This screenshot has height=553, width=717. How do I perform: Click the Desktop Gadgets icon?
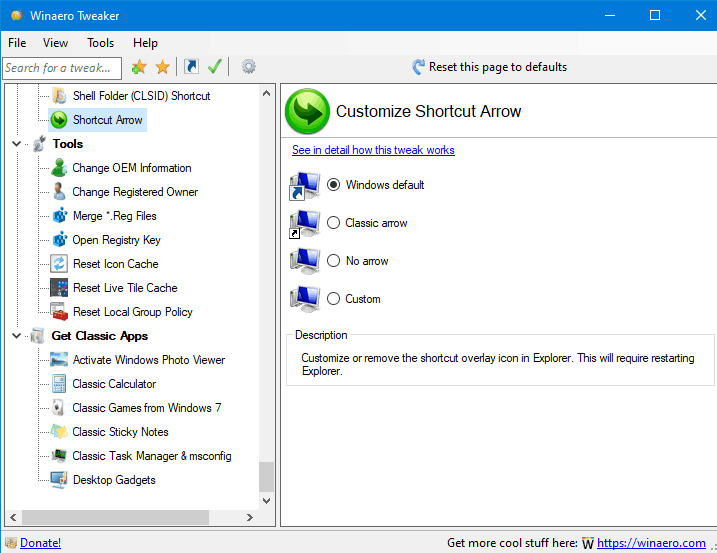(x=59, y=480)
